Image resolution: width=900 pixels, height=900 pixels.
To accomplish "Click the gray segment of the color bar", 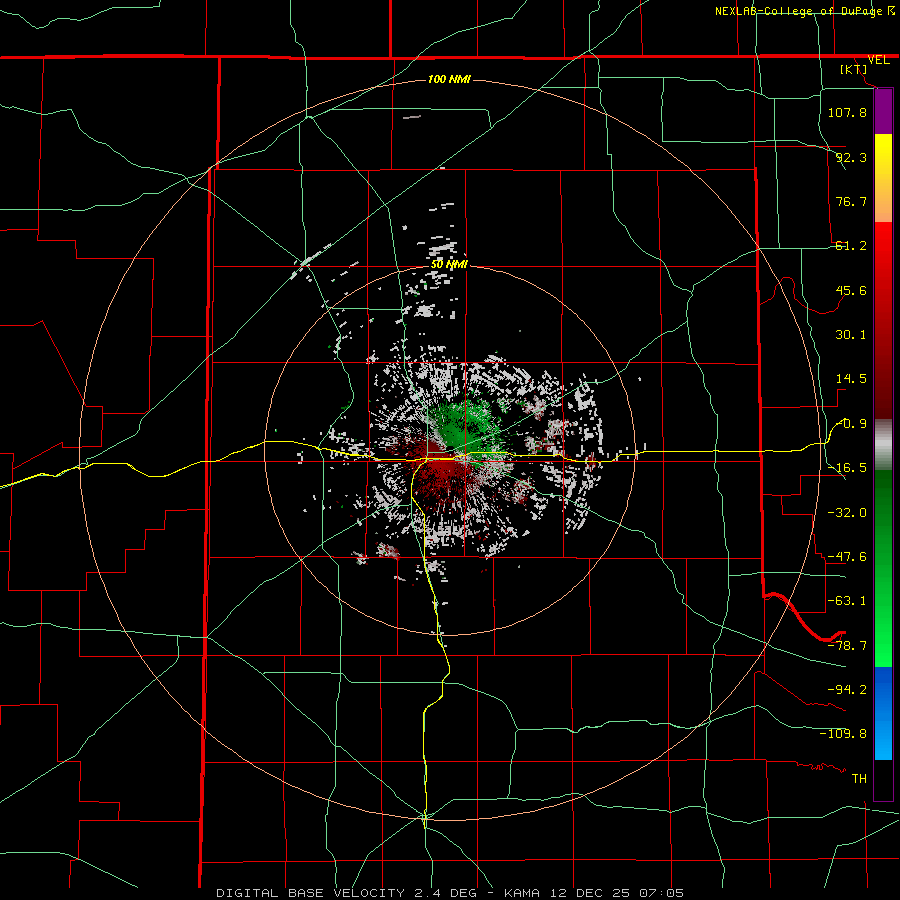I will point(883,445).
